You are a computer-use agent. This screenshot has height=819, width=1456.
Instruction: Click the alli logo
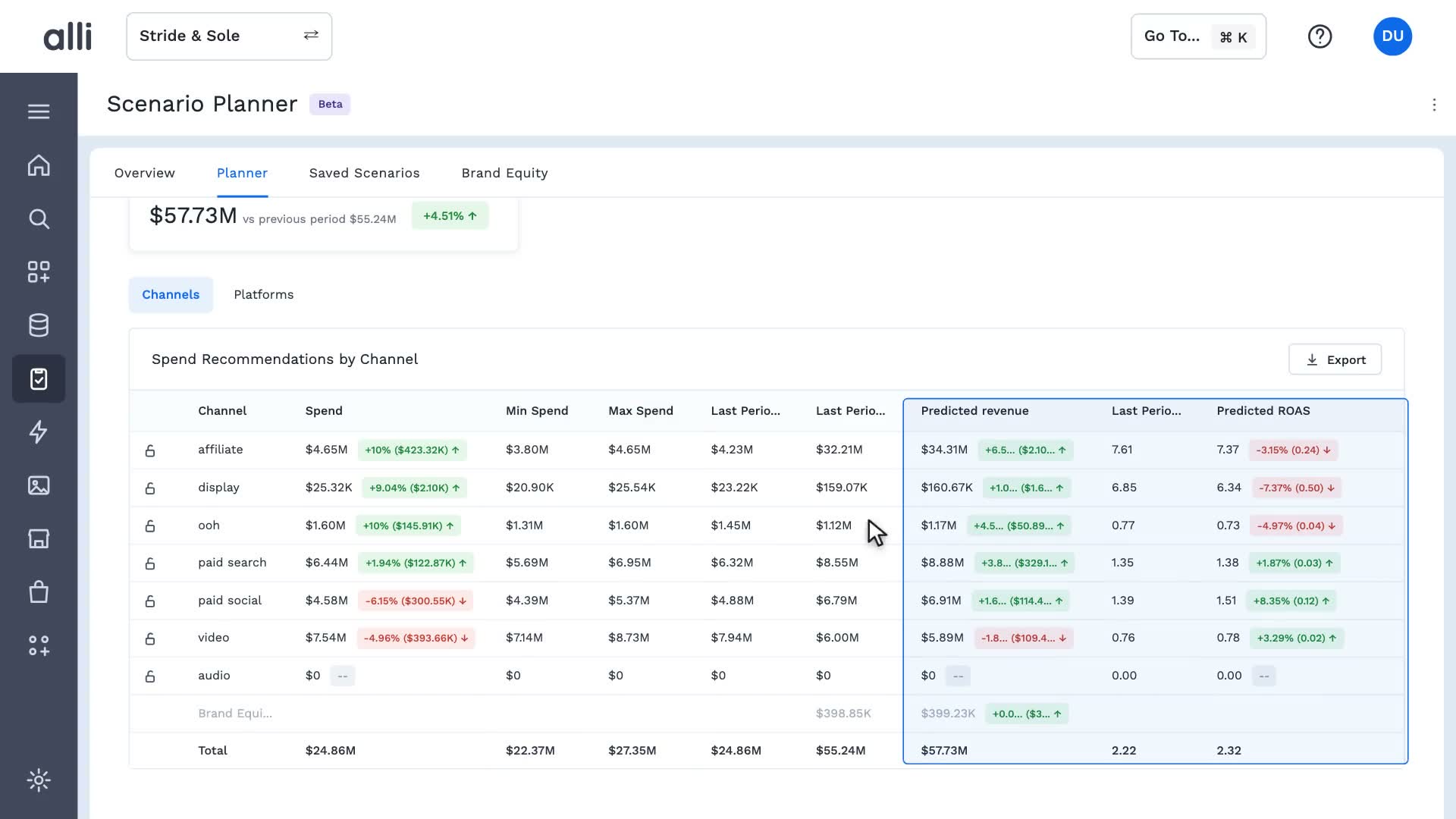click(x=67, y=36)
